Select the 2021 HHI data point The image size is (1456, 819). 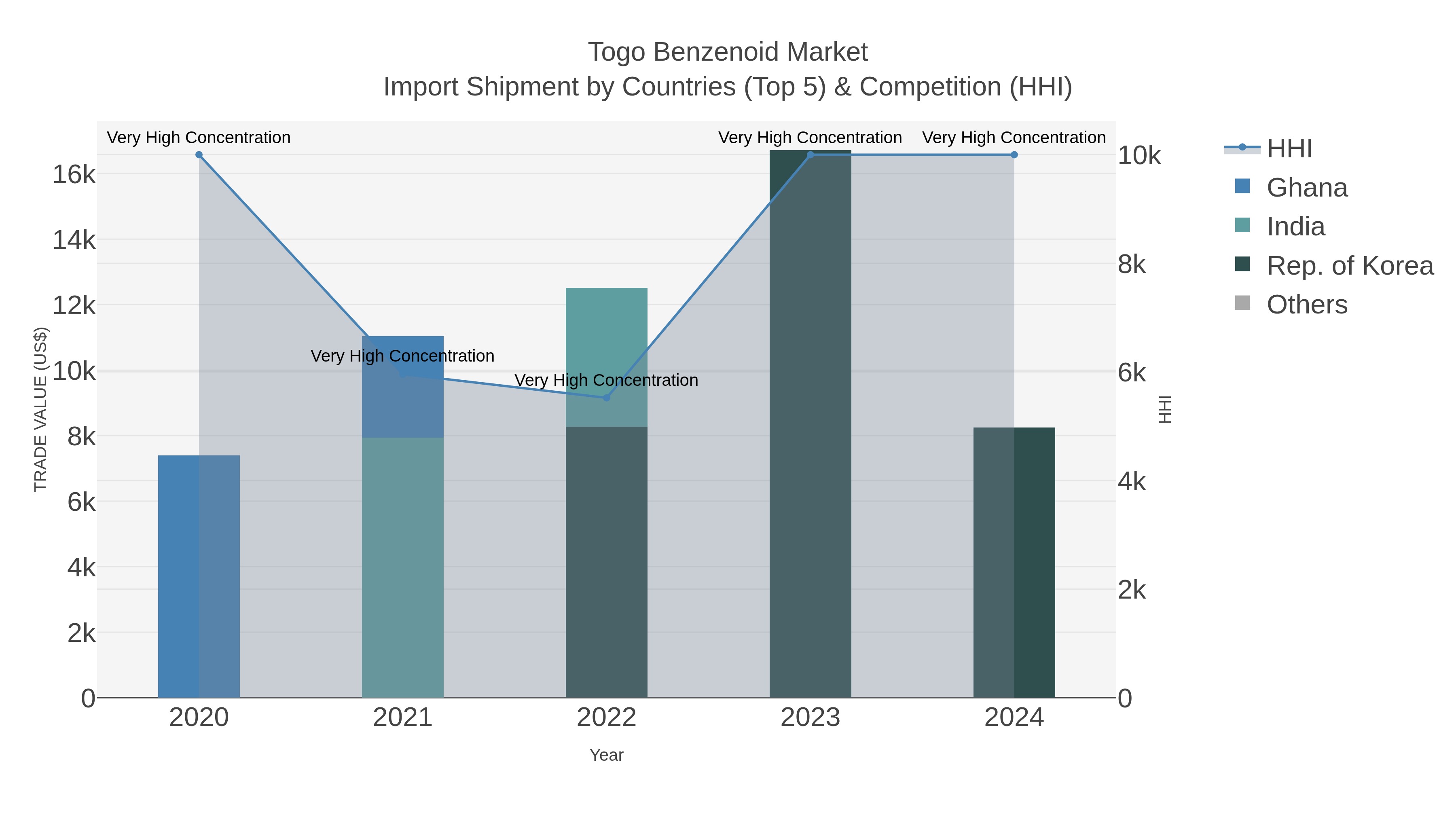click(x=403, y=374)
